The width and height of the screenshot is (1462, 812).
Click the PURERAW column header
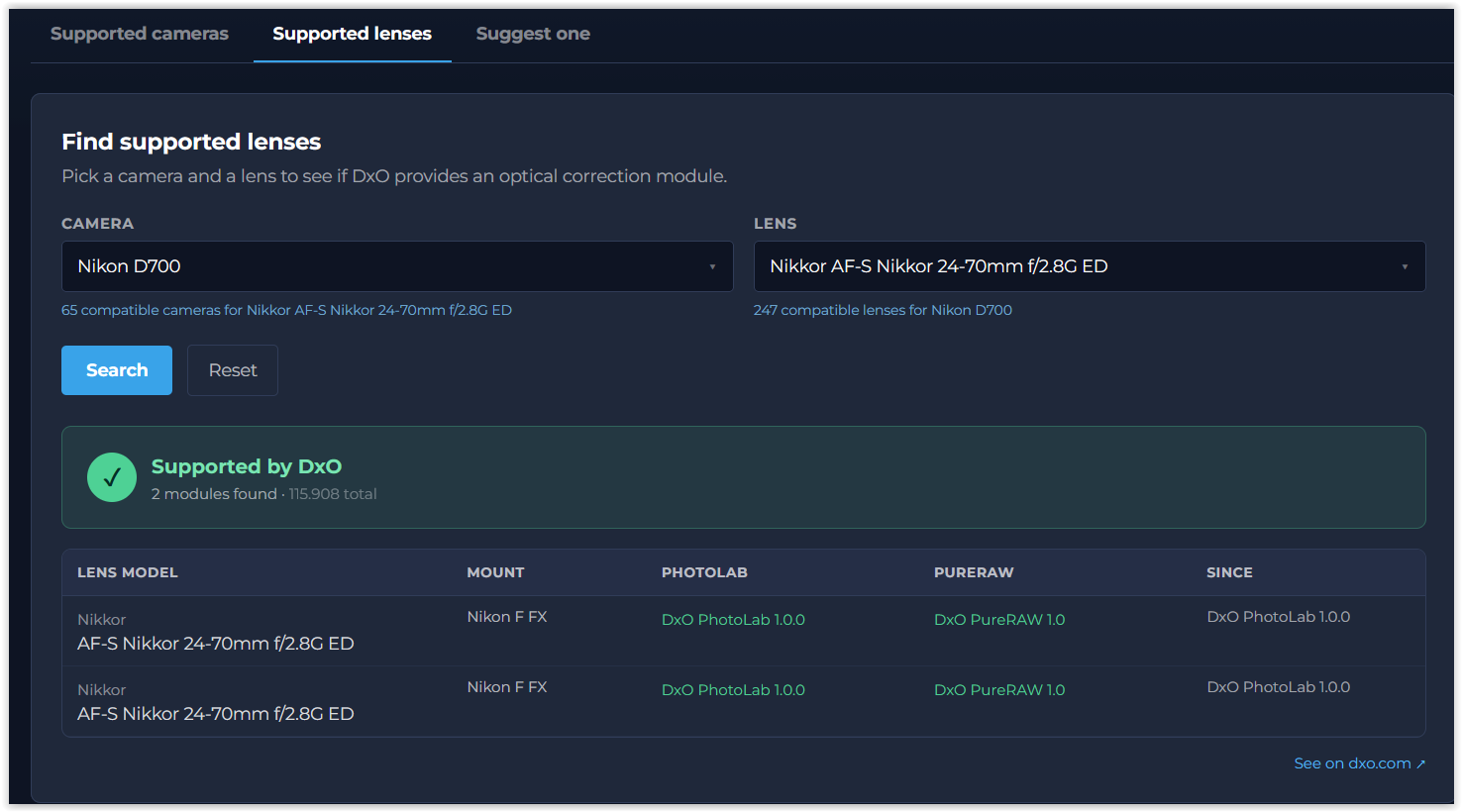pyautogui.click(x=974, y=572)
